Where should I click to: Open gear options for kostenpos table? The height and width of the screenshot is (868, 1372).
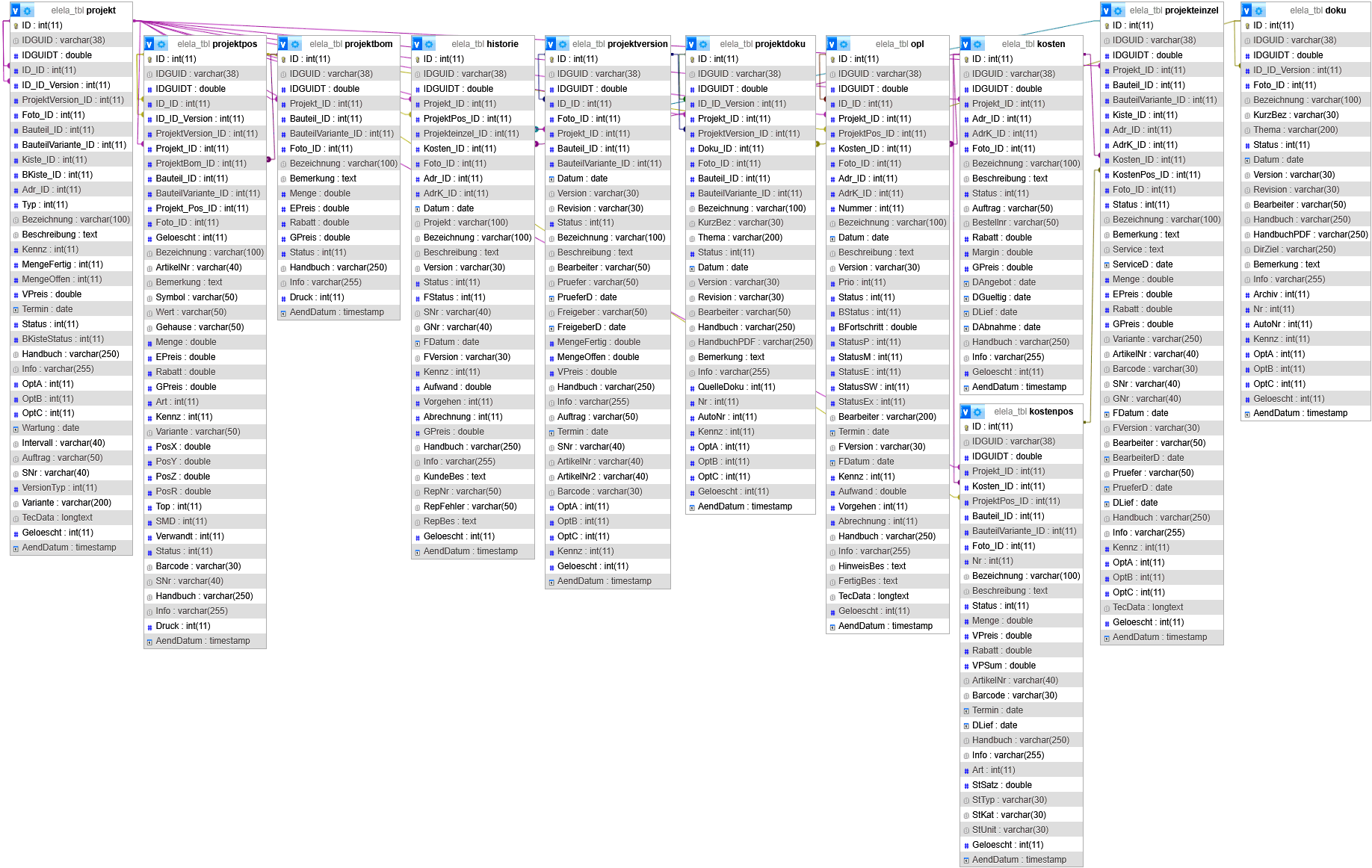[978, 412]
